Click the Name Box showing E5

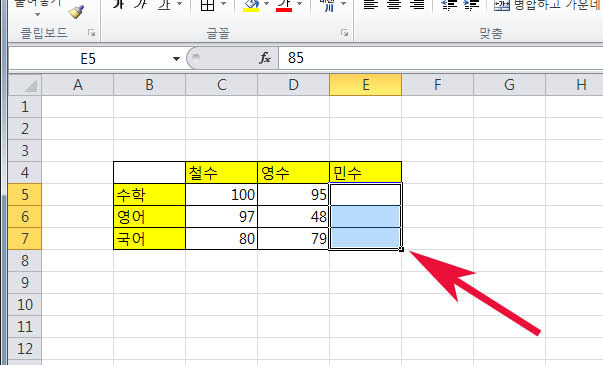point(88,59)
